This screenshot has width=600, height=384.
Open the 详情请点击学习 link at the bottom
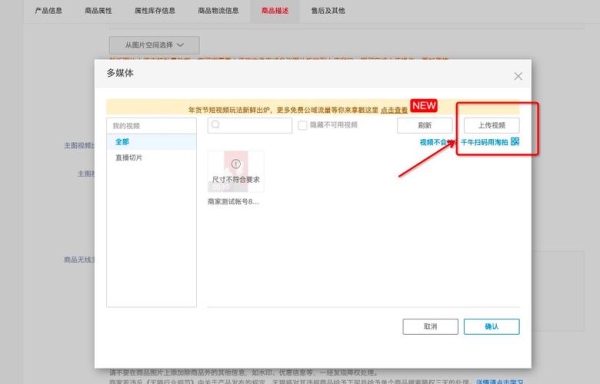(499, 381)
